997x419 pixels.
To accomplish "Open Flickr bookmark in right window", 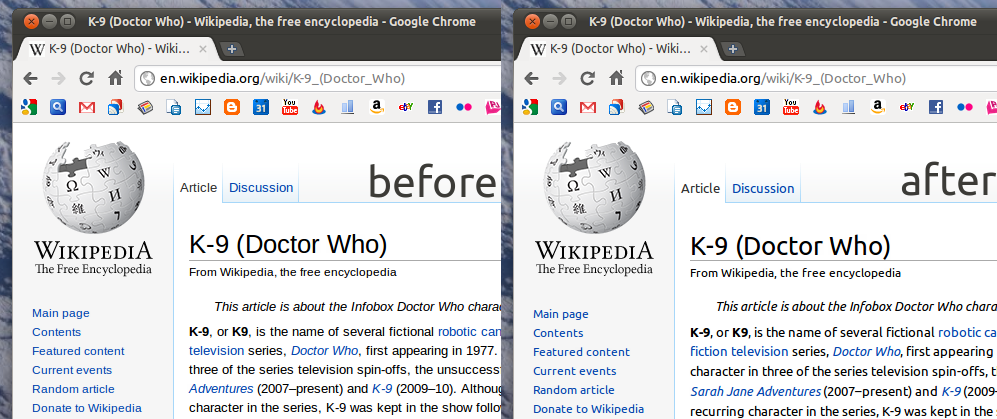I will pos(965,107).
